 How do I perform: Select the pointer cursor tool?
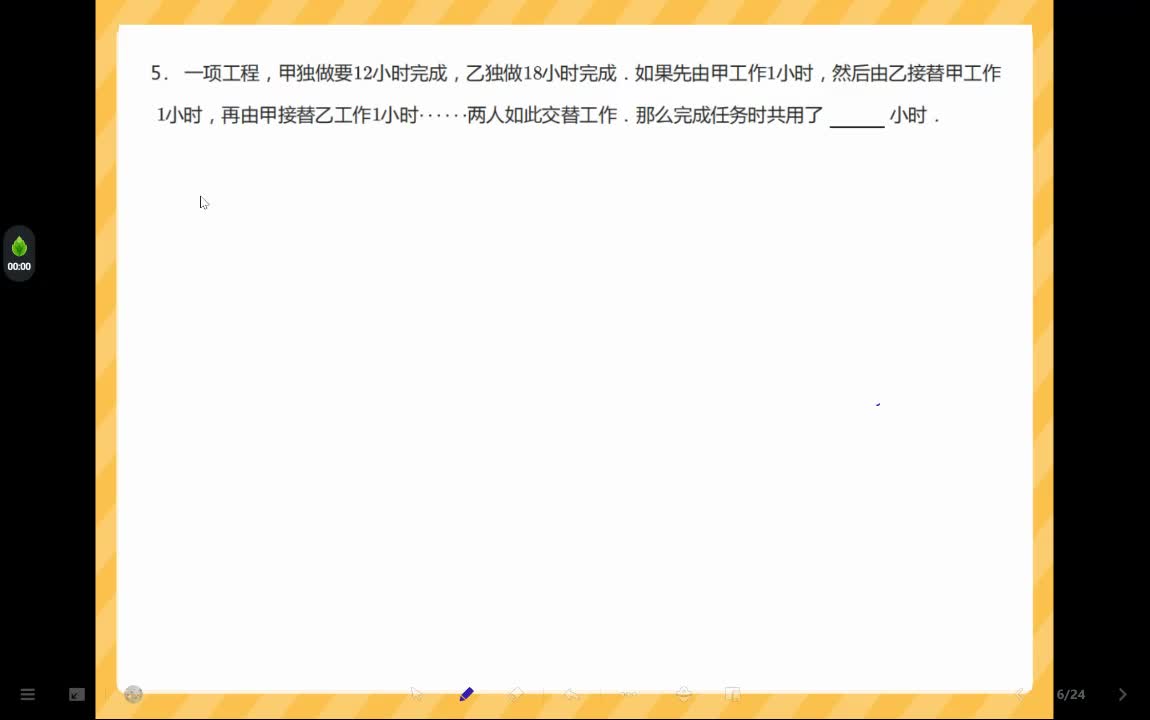click(x=417, y=694)
